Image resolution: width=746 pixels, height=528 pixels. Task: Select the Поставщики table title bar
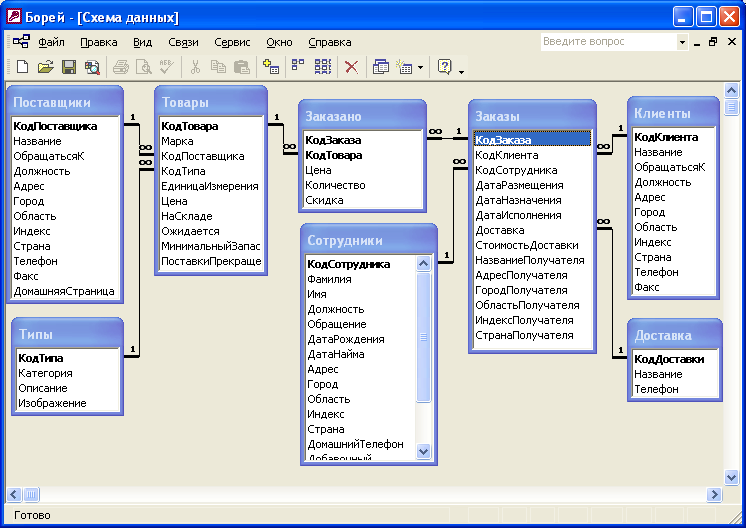pos(65,102)
